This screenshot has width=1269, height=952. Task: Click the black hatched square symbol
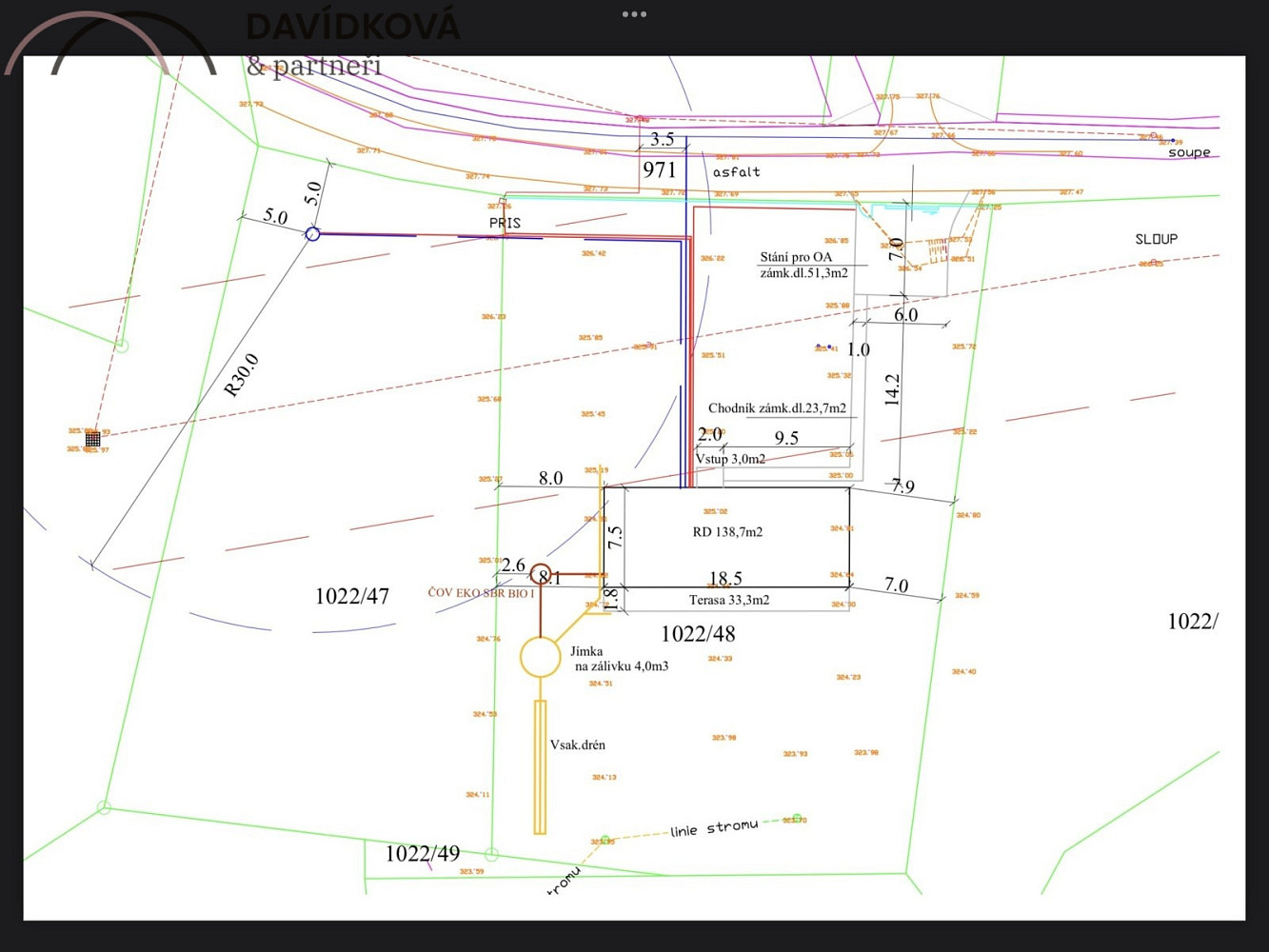click(x=92, y=439)
